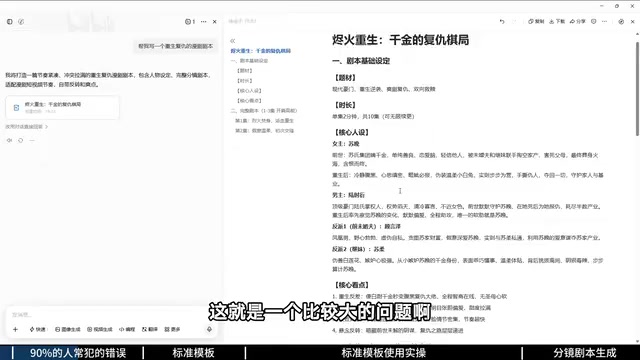Start voice input with the microphone icon
The width and height of the screenshot is (640, 360).
(x=209, y=329)
